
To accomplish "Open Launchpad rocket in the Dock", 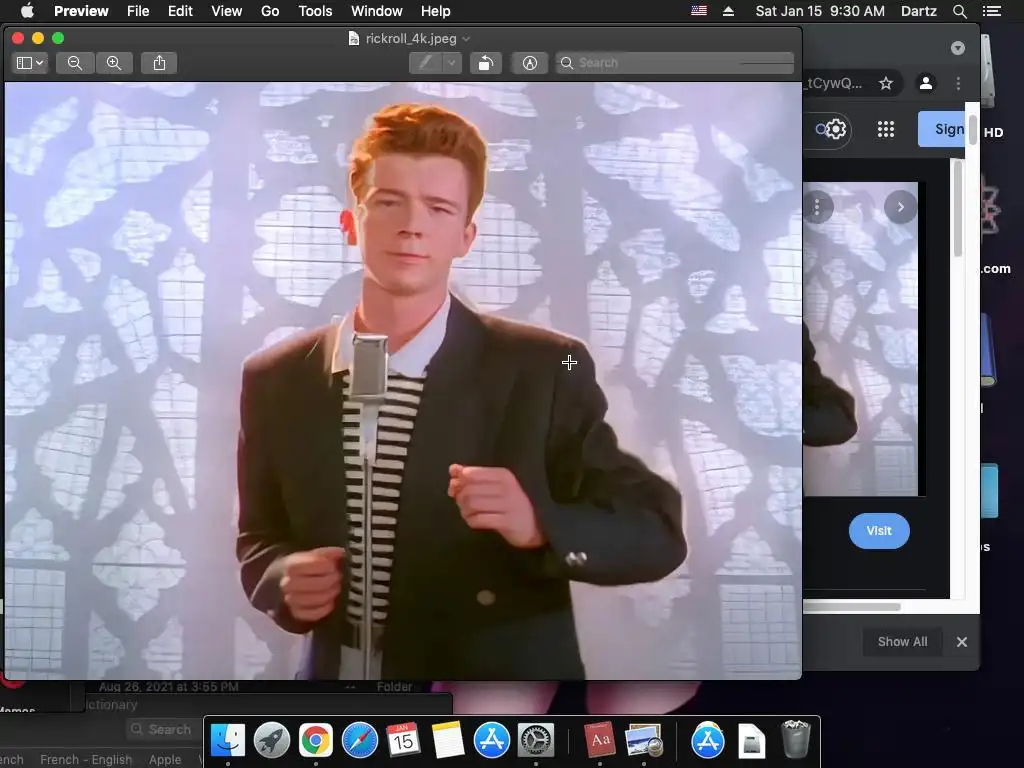I will (x=272, y=741).
